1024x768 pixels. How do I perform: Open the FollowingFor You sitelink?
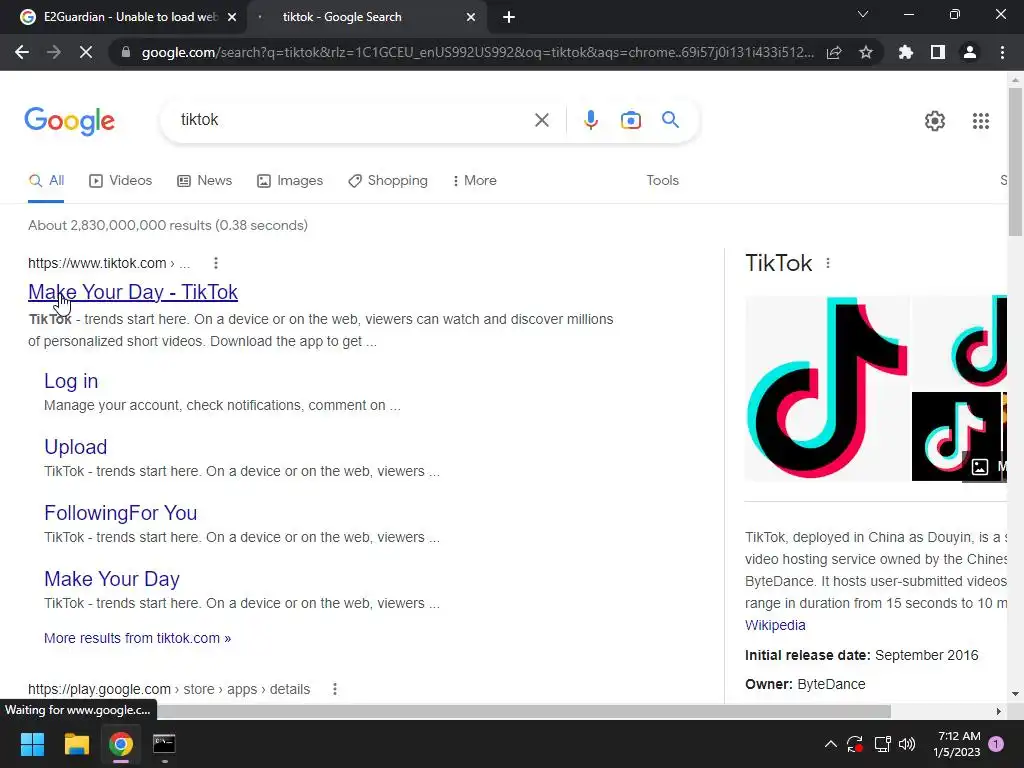click(121, 513)
